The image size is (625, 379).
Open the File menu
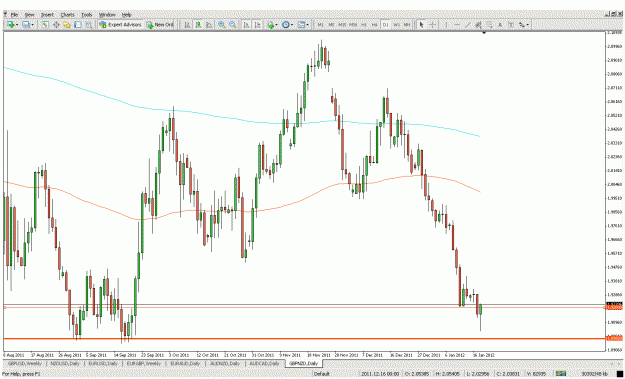[14, 15]
